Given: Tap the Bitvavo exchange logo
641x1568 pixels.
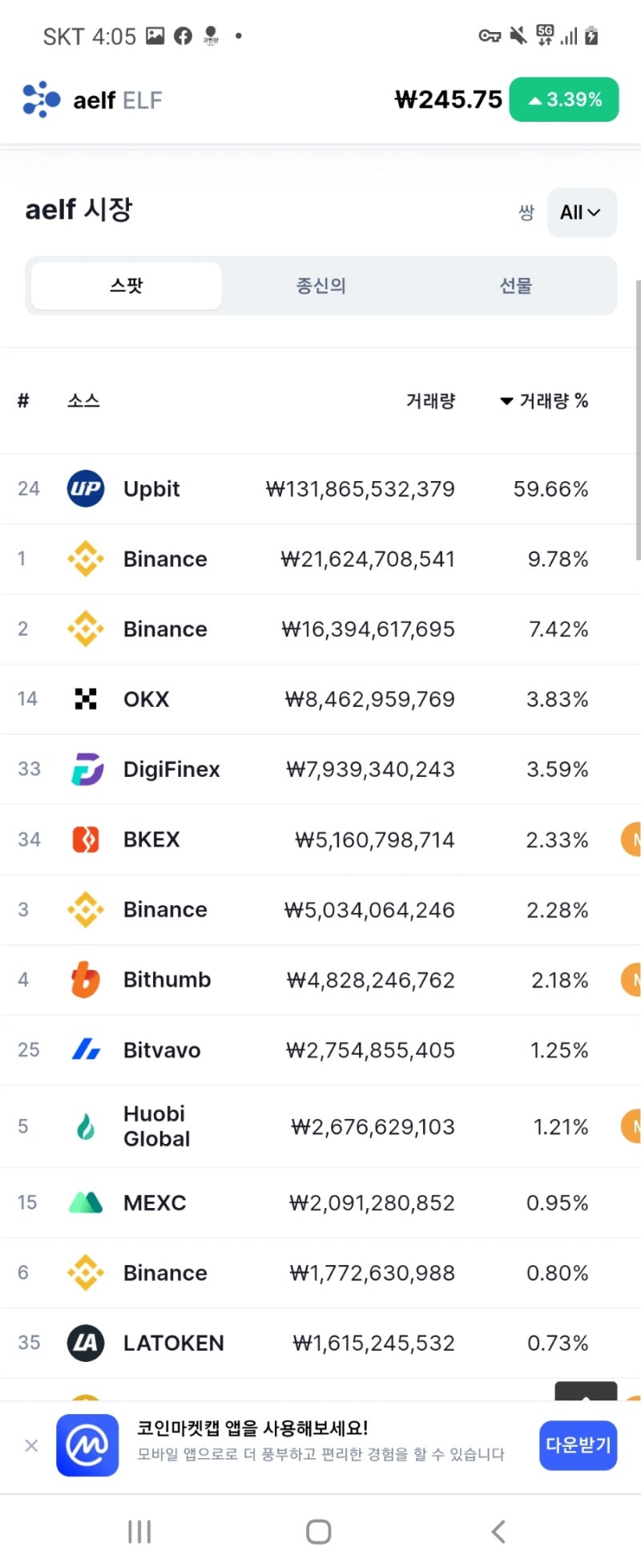Looking at the screenshot, I should pyautogui.click(x=86, y=1049).
